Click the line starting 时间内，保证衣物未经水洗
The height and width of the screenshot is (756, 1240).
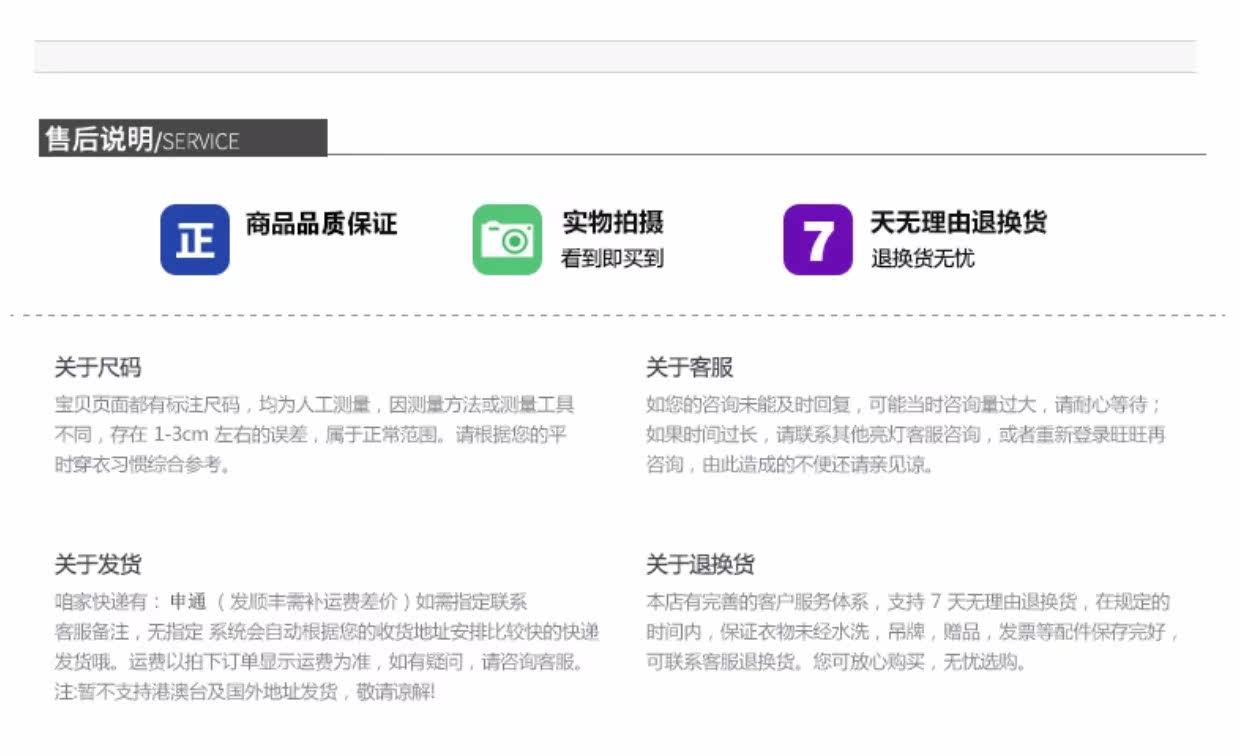914,632
